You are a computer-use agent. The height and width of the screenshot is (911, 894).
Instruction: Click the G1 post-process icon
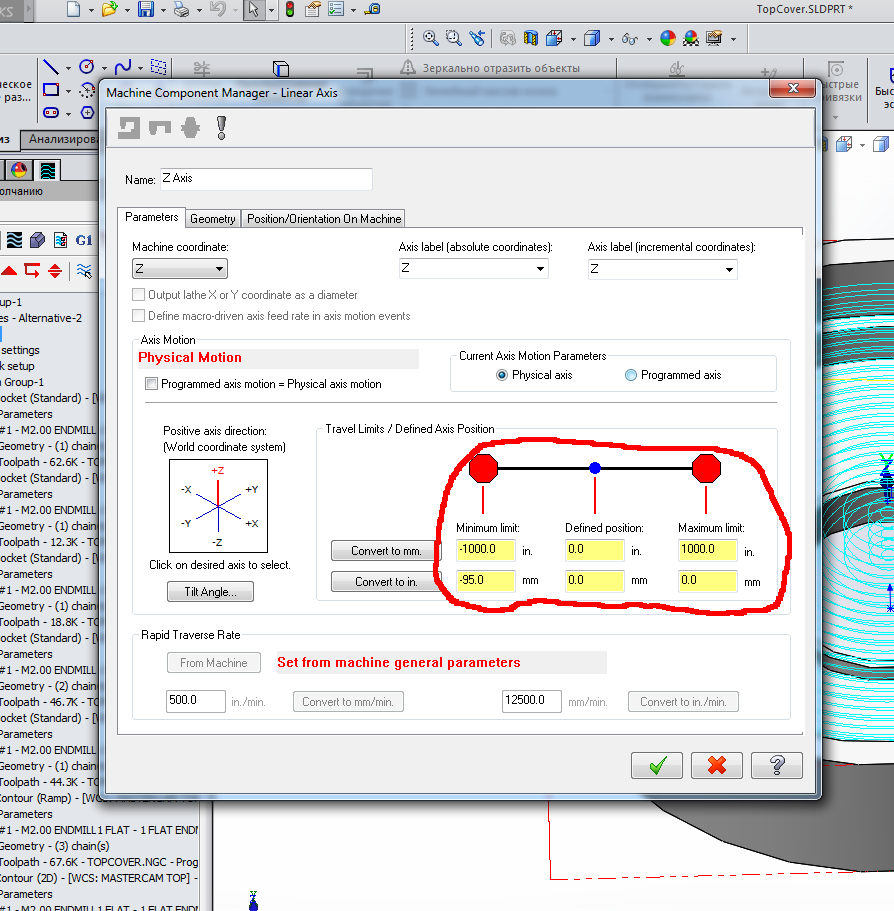(84, 240)
